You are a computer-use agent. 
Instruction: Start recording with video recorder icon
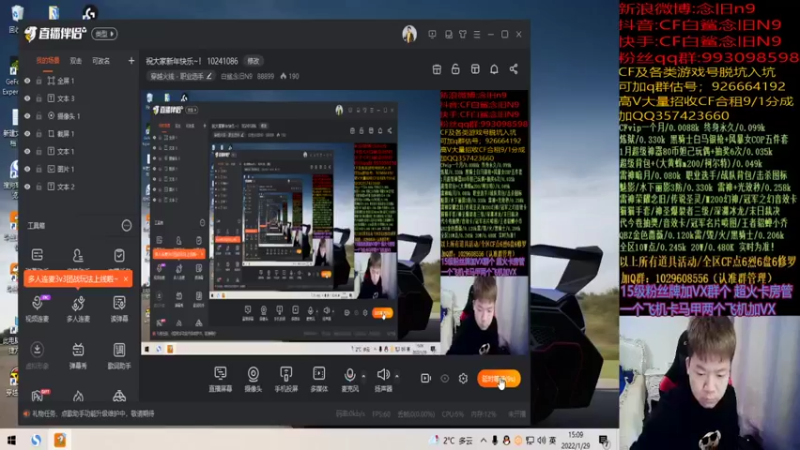(426, 378)
